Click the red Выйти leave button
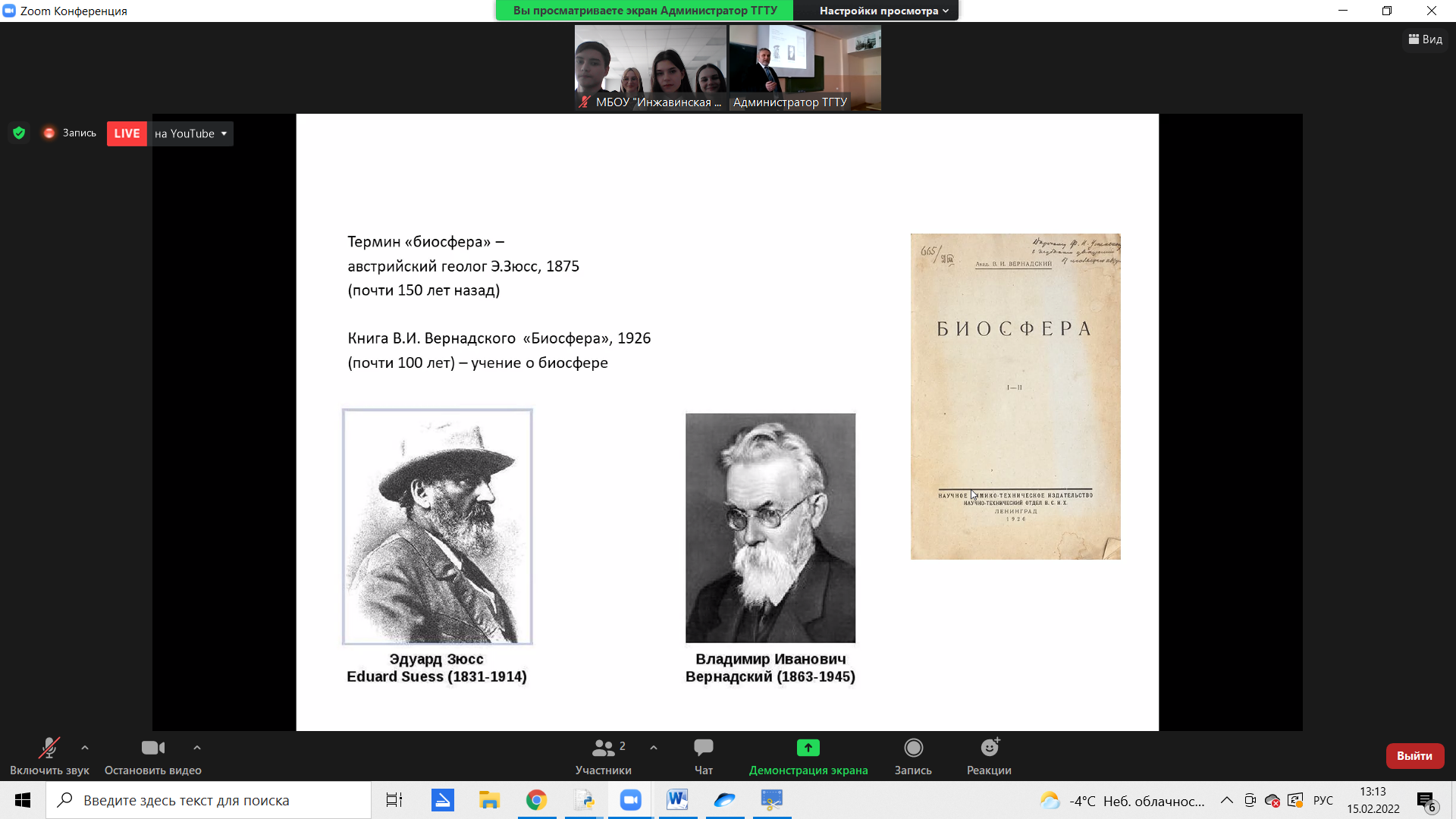This screenshot has height=819, width=1456. pos(1414,755)
